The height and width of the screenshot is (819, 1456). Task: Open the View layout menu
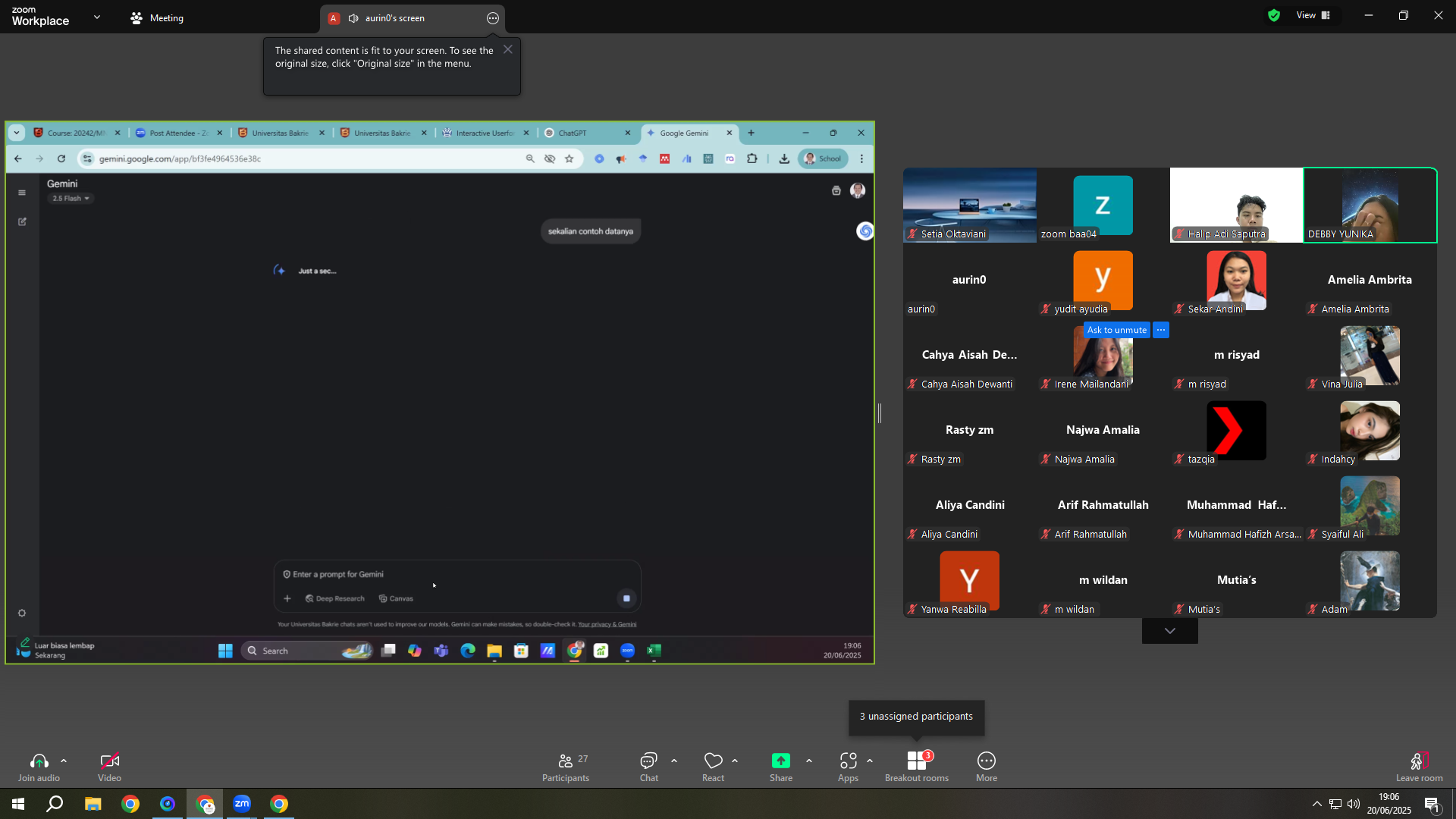[1313, 15]
